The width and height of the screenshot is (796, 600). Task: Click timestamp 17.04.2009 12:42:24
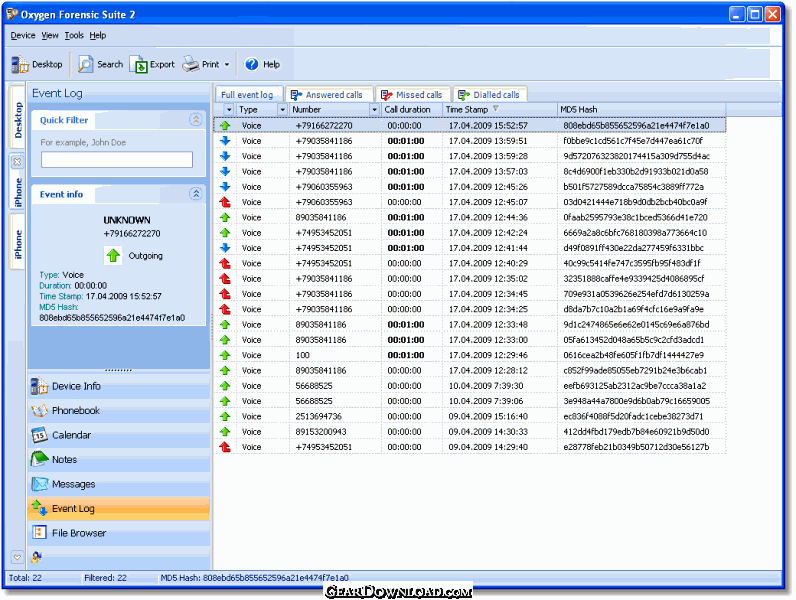(488, 232)
